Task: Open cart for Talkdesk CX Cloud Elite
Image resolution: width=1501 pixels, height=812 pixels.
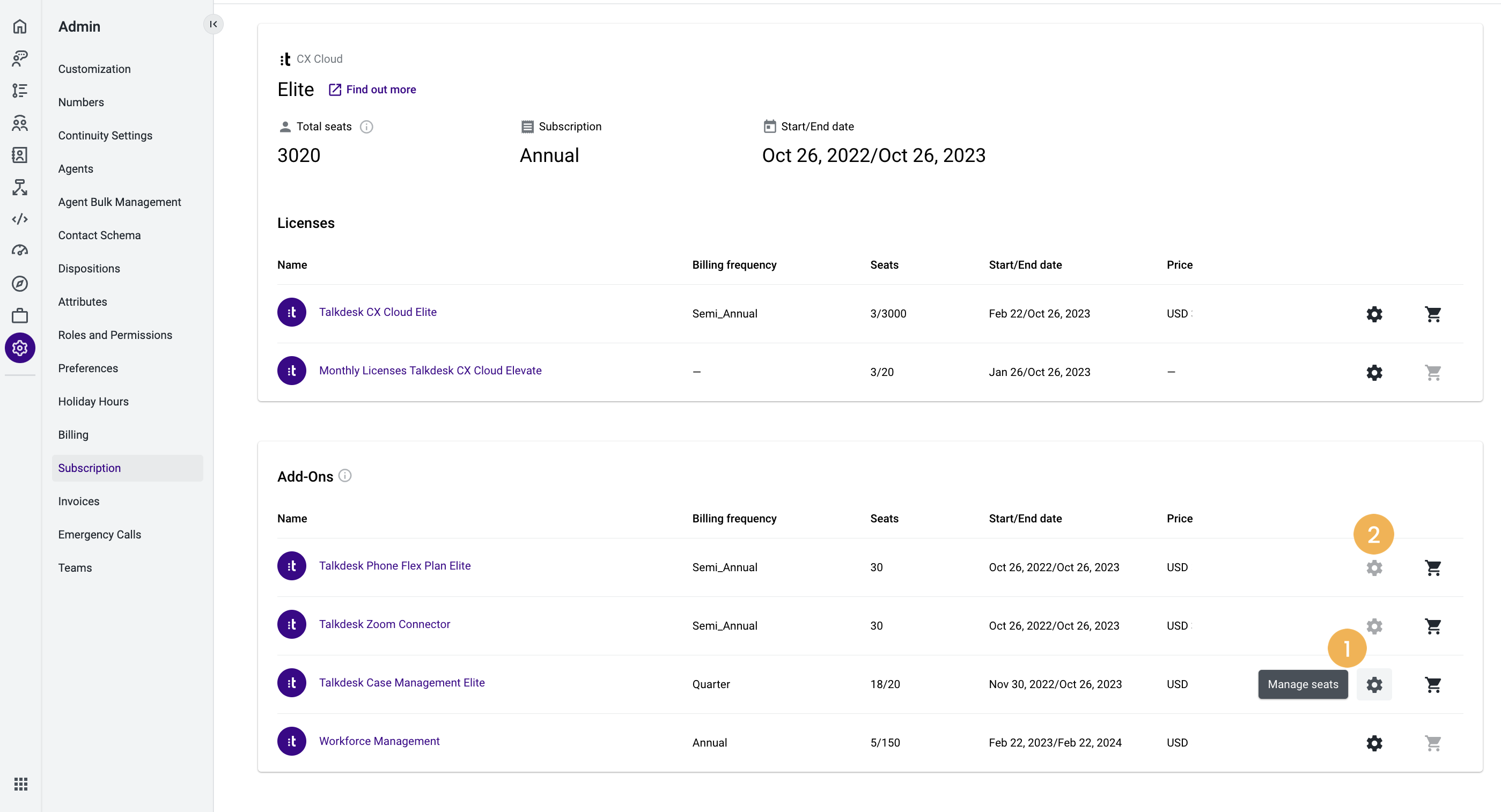Action: tap(1433, 314)
